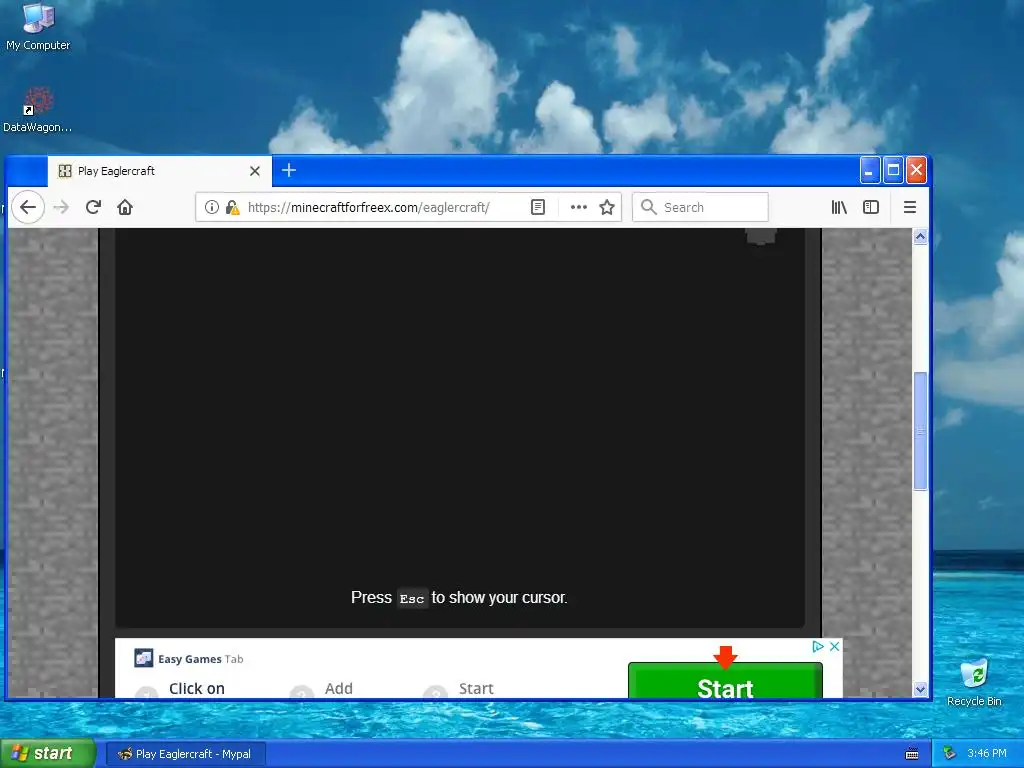The width and height of the screenshot is (1024, 768).
Task: Click the keyboard icon in the system tray
Action: 912,754
